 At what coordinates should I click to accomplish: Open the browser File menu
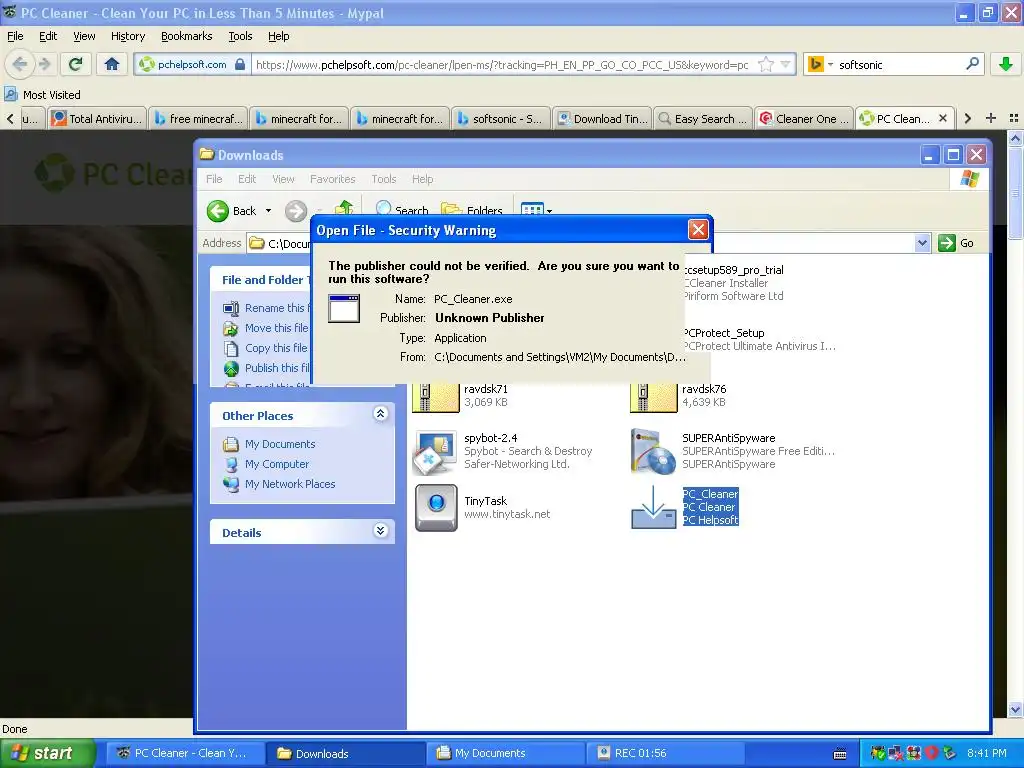tap(15, 36)
